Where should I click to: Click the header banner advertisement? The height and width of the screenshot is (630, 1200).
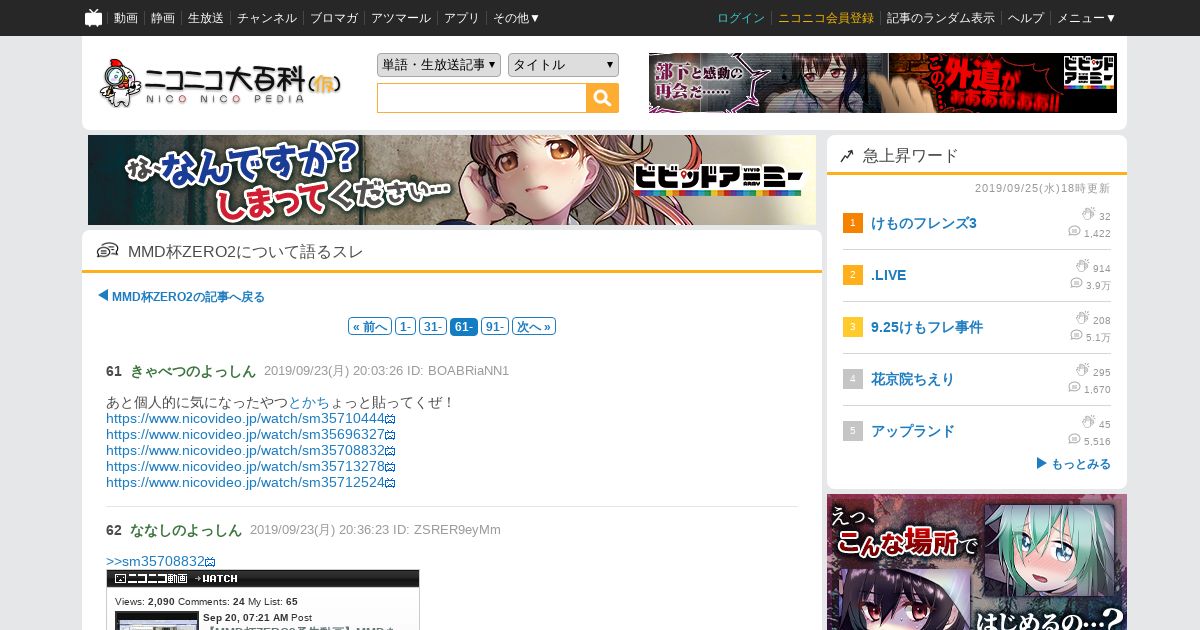(883, 83)
